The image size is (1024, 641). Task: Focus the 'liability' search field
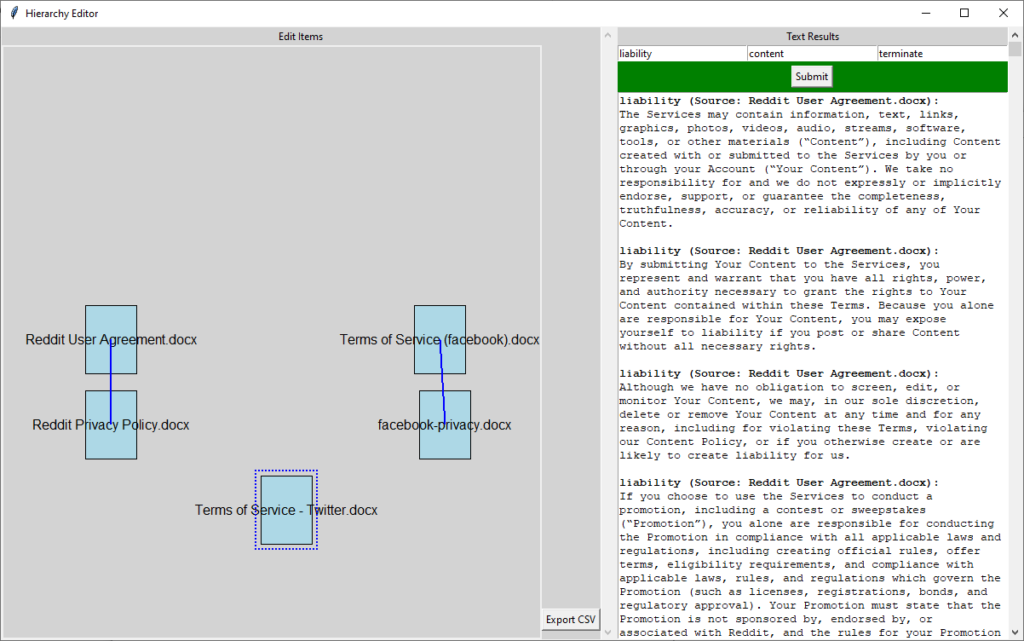click(x=681, y=53)
